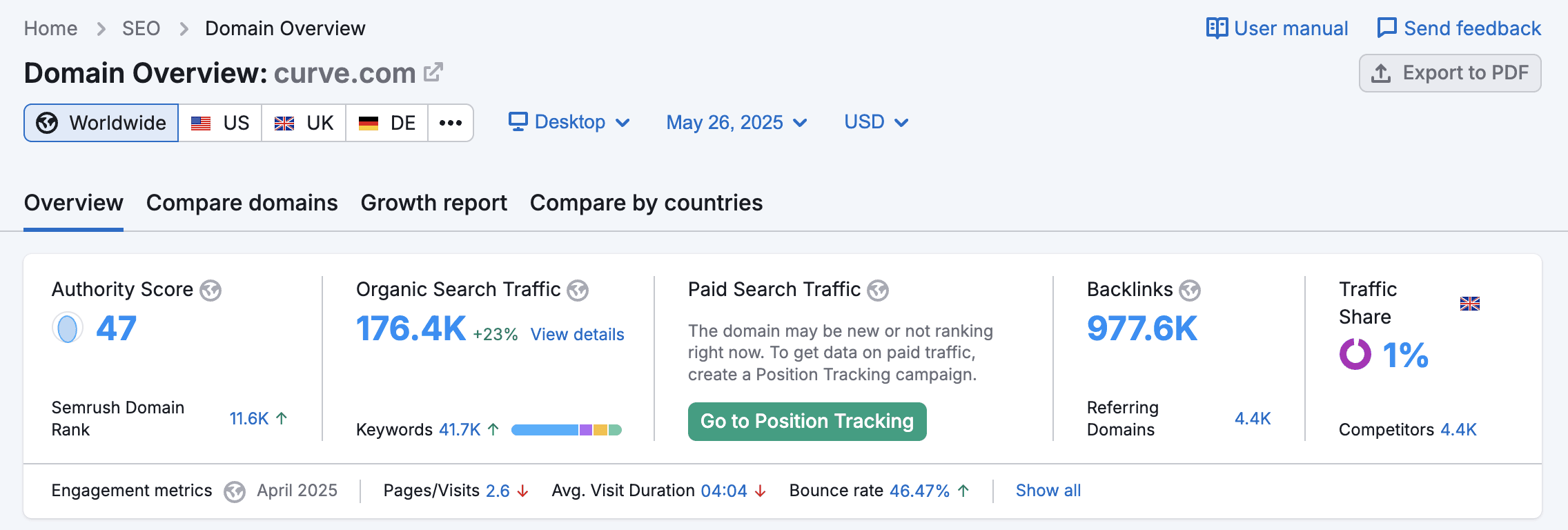Click the German flag icon
This screenshot has width=1568, height=530.
pos(369,124)
